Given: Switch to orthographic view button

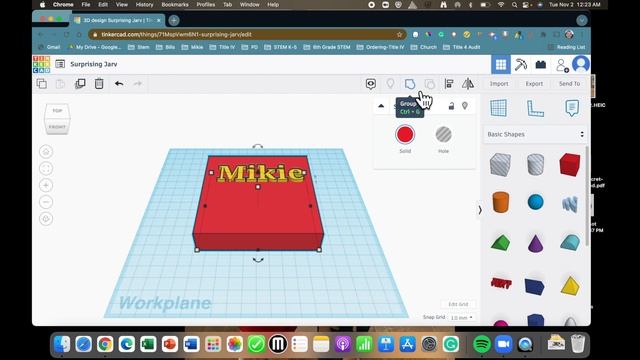Looking at the screenshot, I should [x=46, y=219].
